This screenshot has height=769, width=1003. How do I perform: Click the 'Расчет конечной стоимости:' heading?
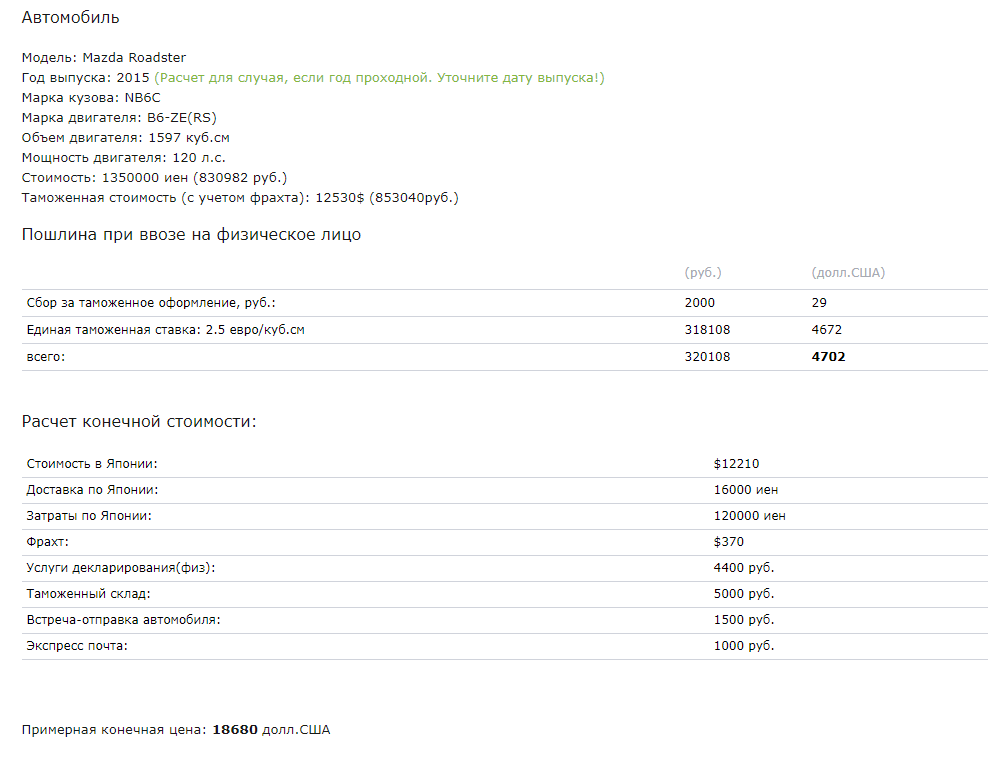tap(139, 422)
